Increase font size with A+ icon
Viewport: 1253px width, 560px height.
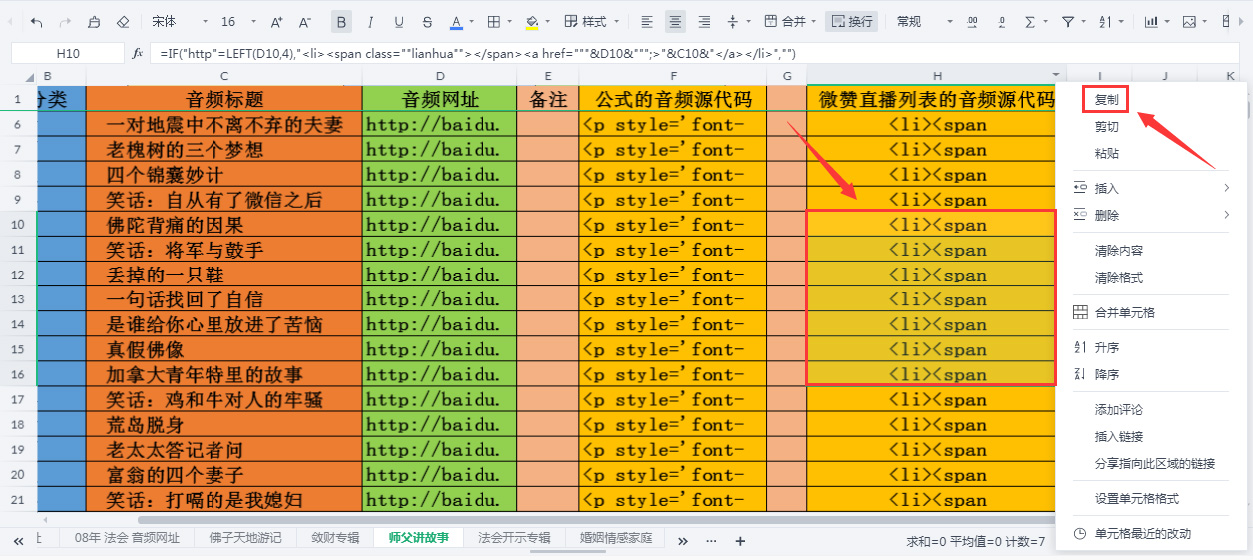coord(277,21)
